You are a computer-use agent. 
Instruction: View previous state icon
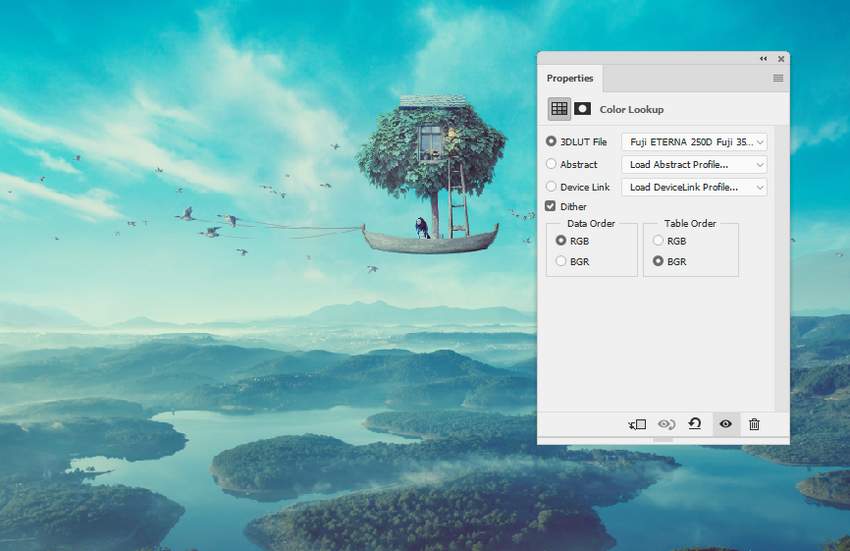[666, 425]
